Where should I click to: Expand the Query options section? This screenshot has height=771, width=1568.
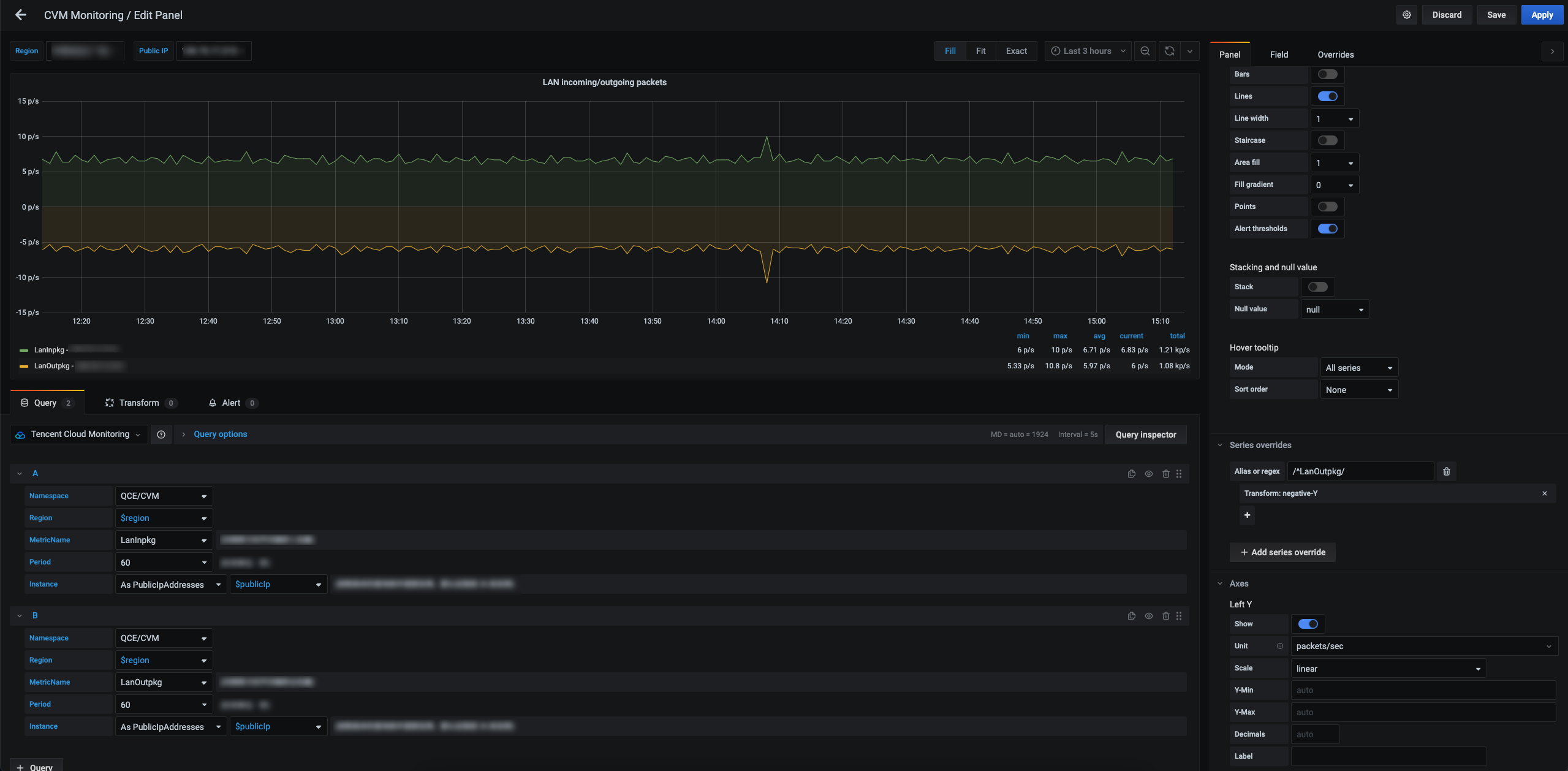(x=220, y=435)
